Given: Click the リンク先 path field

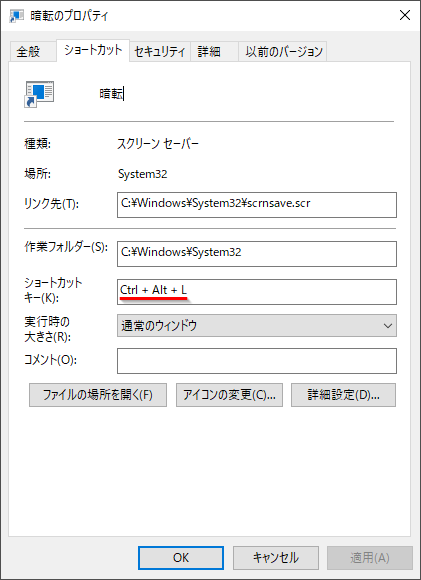Looking at the screenshot, I should tap(257, 205).
